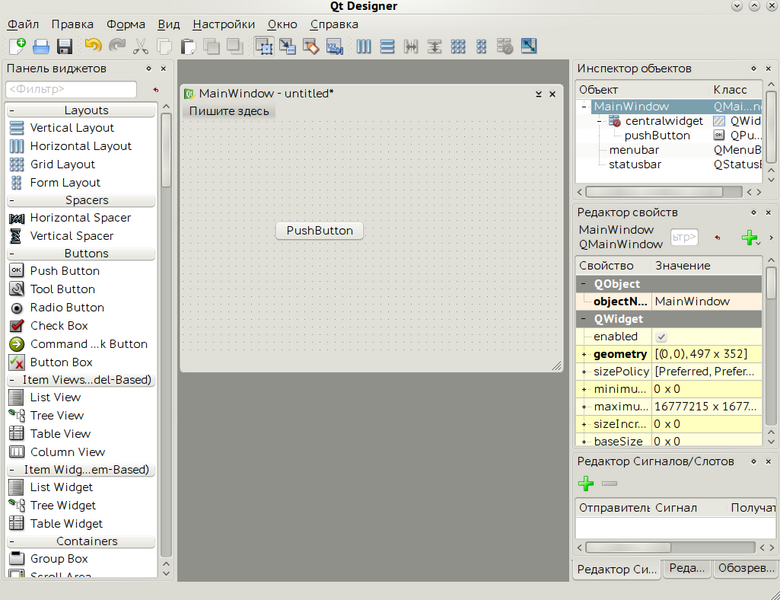The height and width of the screenshot is (600, 780).
Task: Click the Adjust Size toolbar icon
Action: 529,46
